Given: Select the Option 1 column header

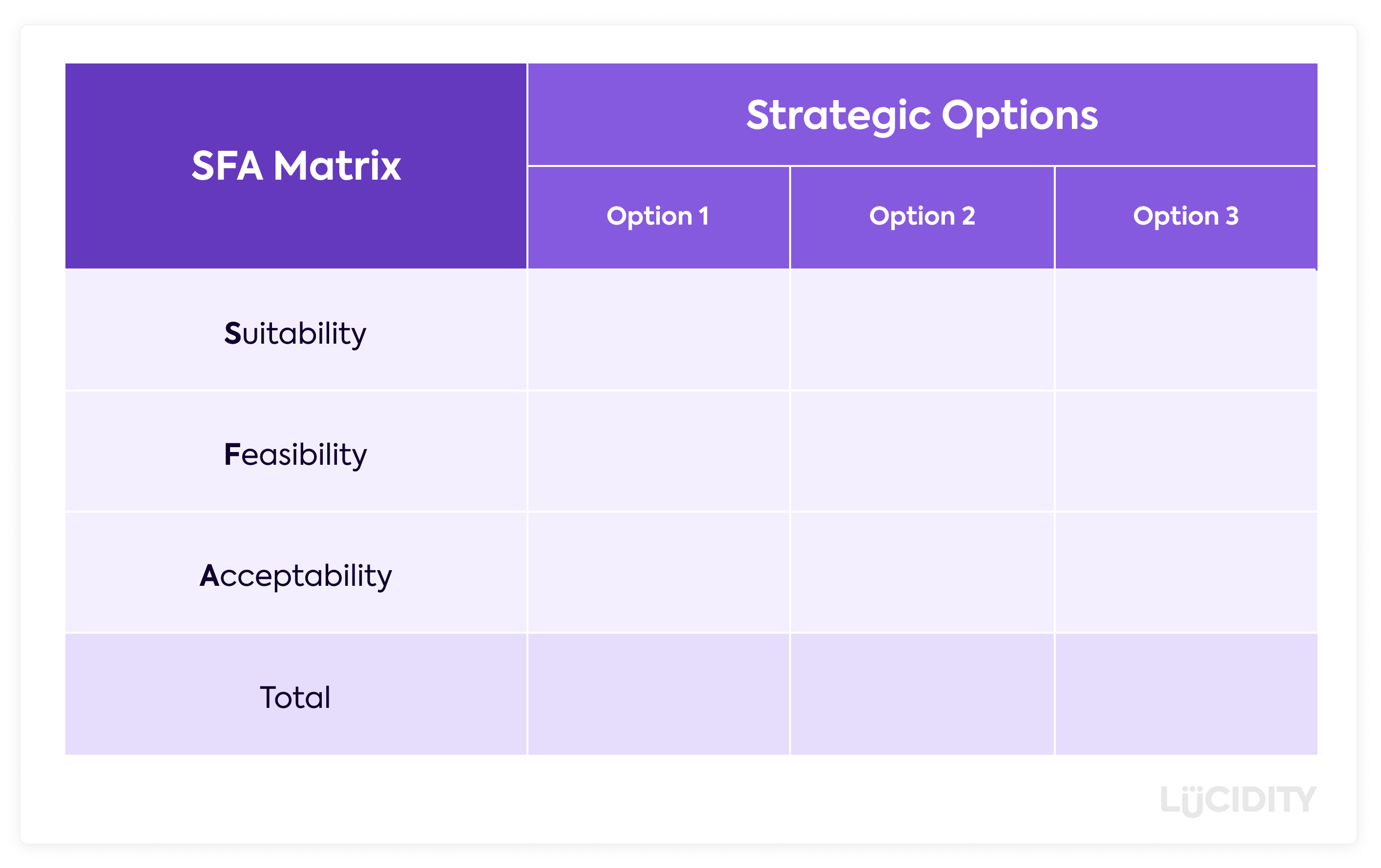Looking at the screenshot, I should click(658, 217).
